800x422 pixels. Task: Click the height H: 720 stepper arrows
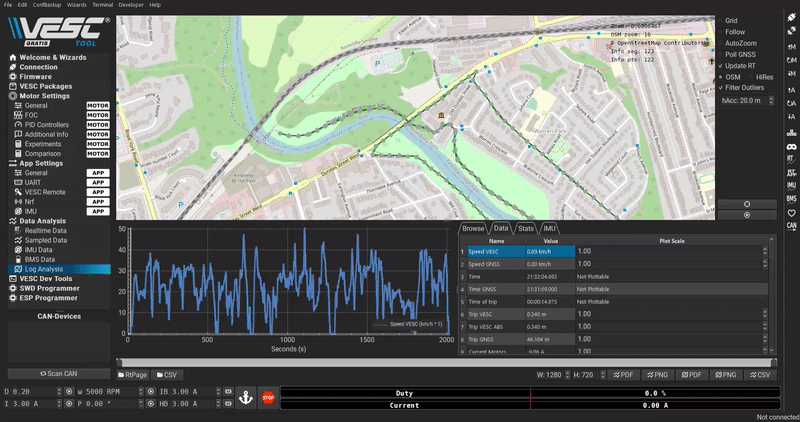click(603, 375)
